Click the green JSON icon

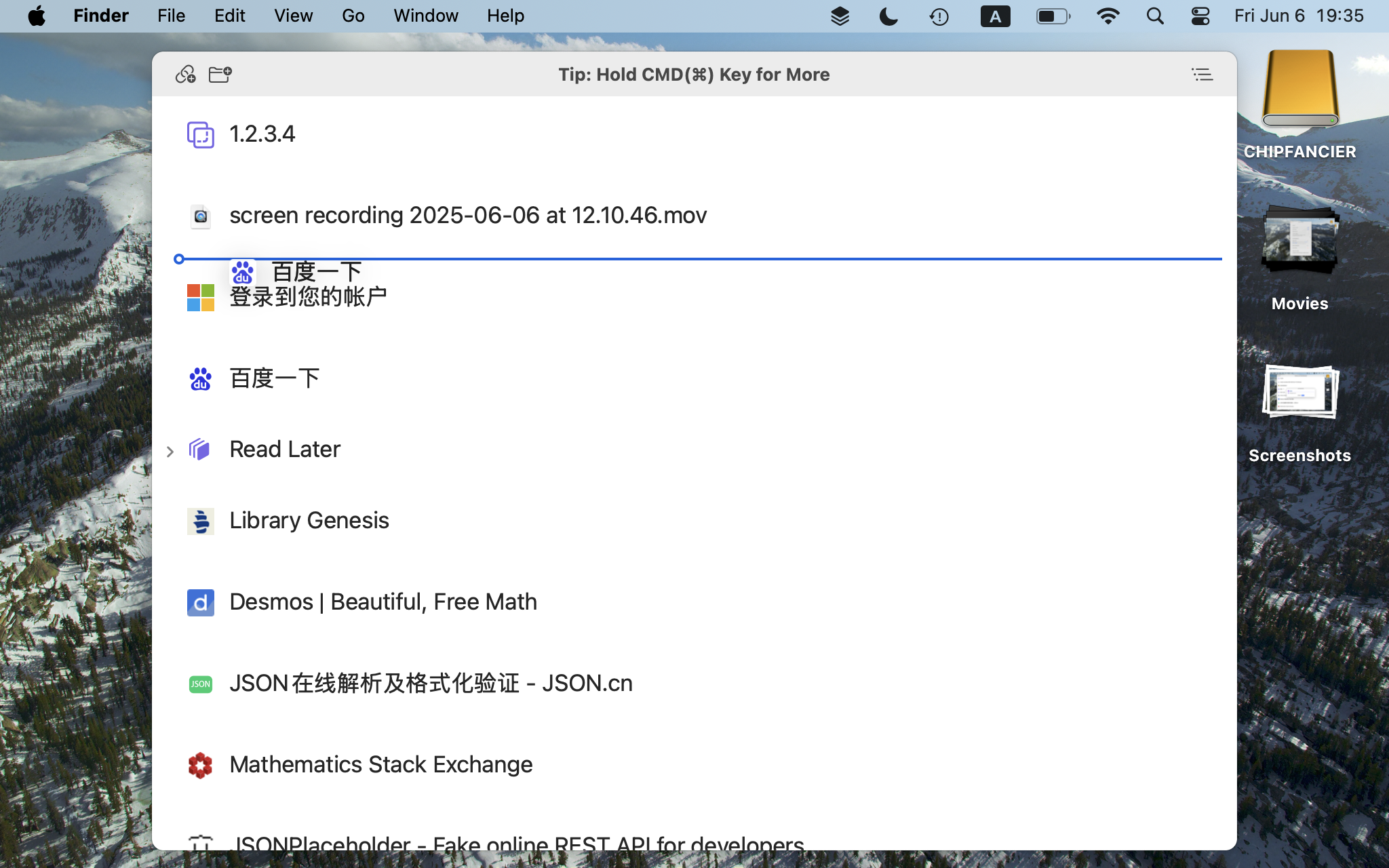tap(200, 684)
